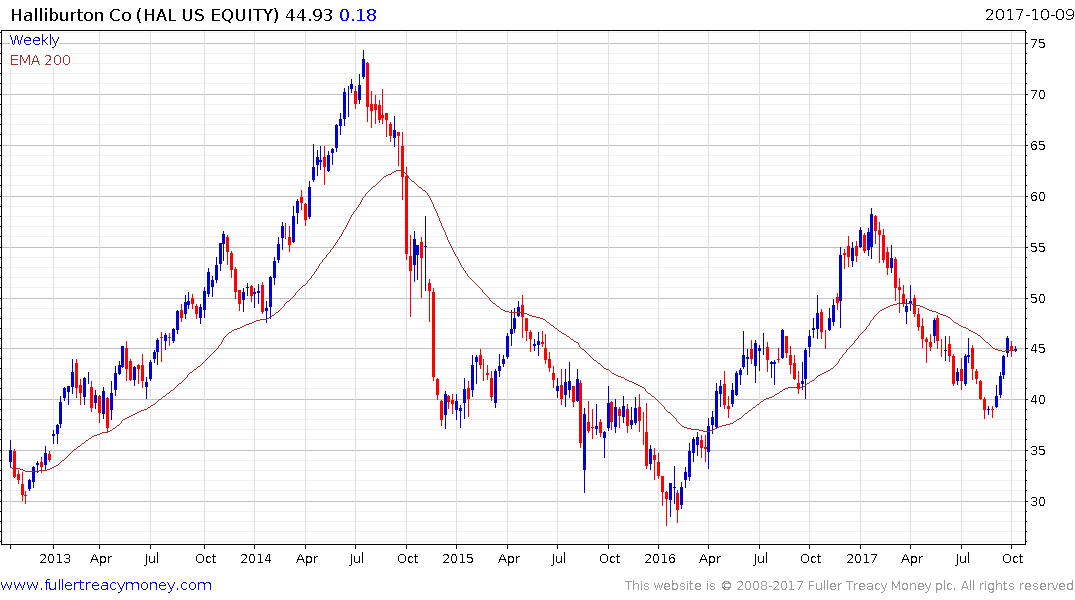Click the 40 price axis label

(1037, 400)
